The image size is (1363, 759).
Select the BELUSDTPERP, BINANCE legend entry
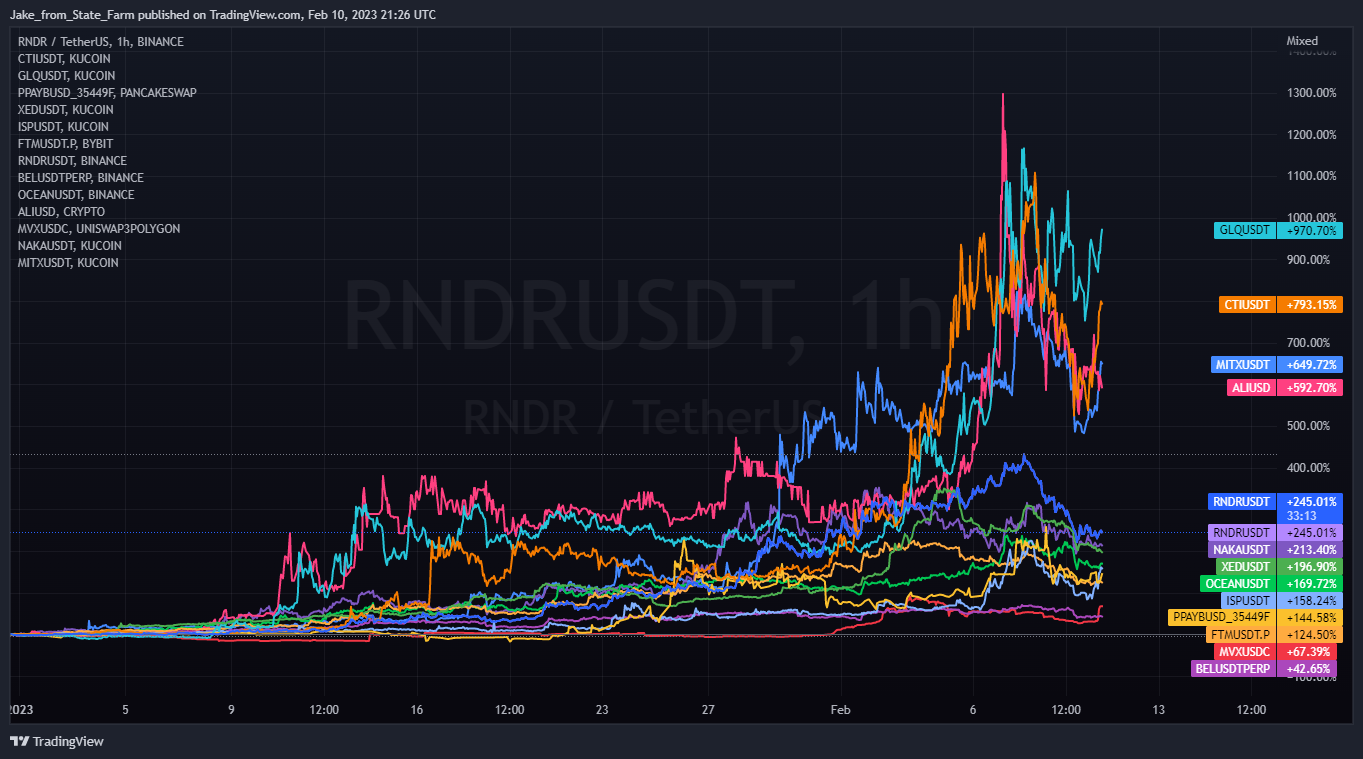click(81, 178)
